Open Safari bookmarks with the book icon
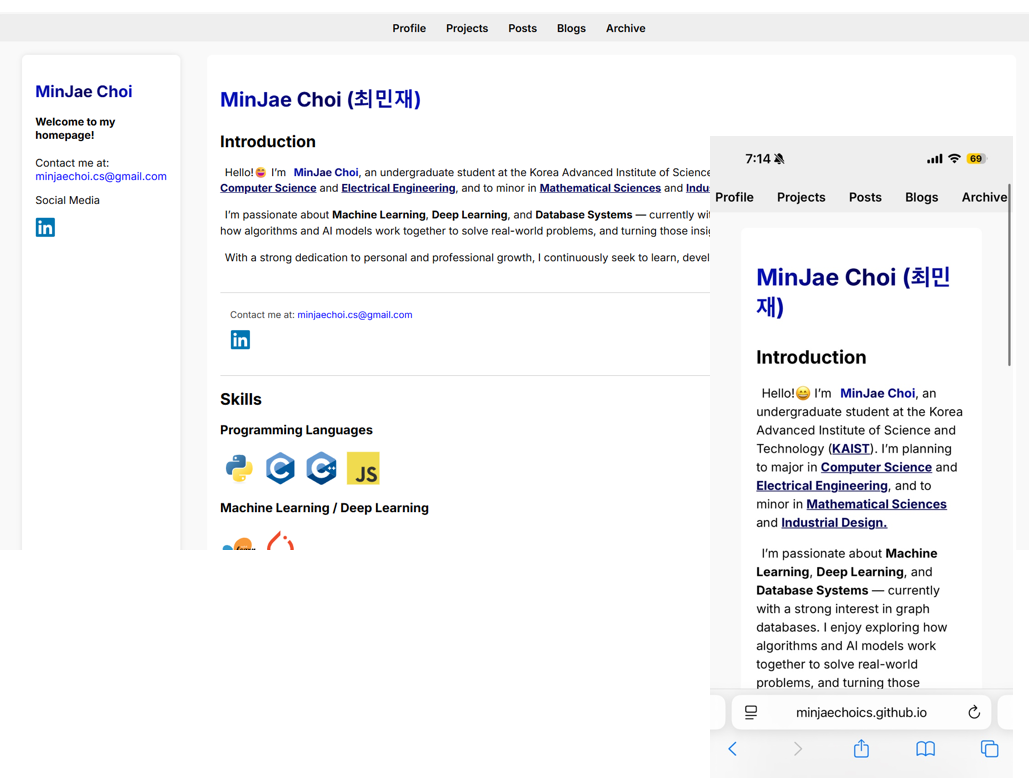The width and height of the screenshot is (1029, 778). point(925,748)
